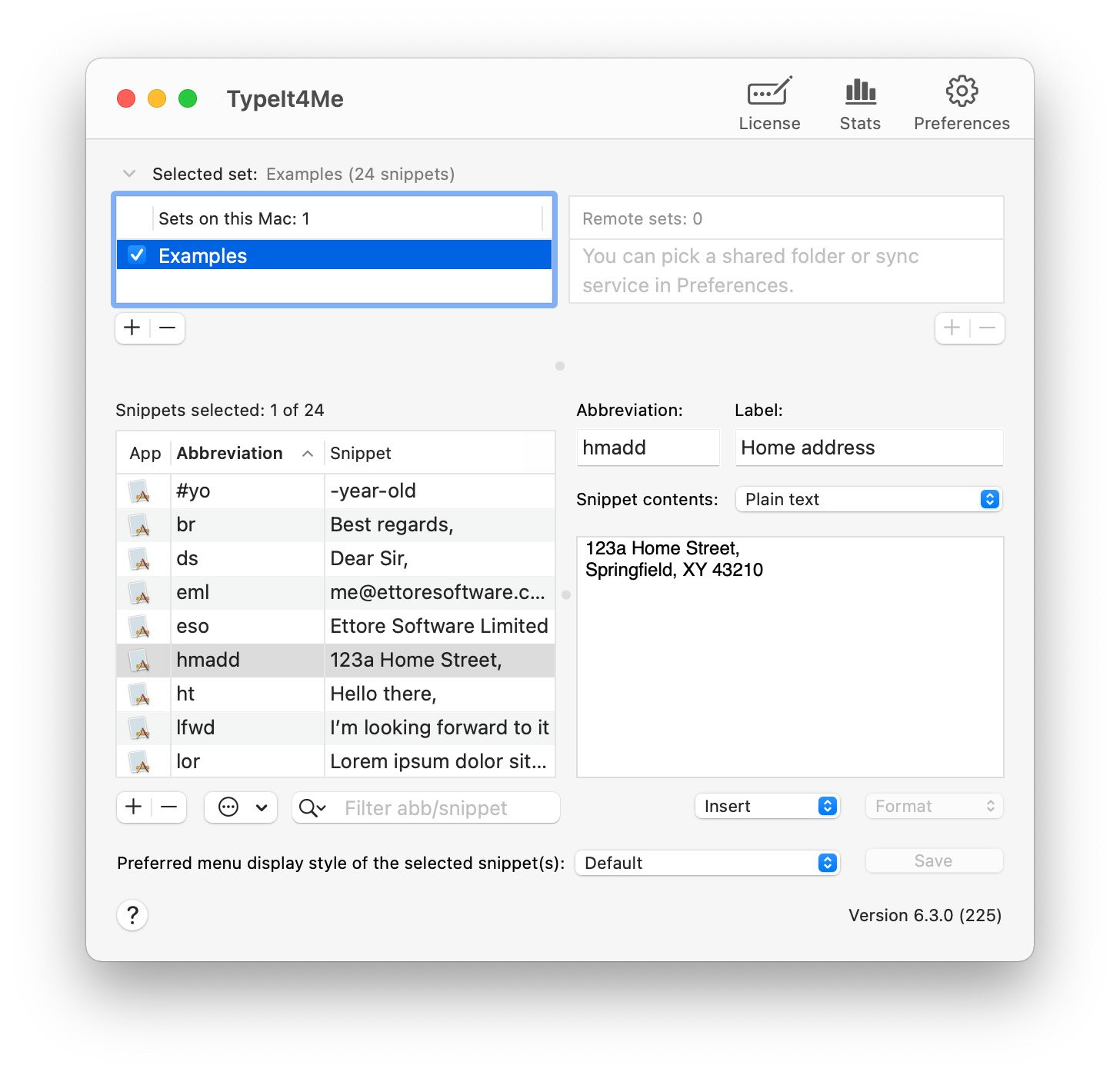Image resolution: width=1120 pixels, height=1075 pixels.
Task: Open the search options magnifier menu
Action: [x=312, y=808]
